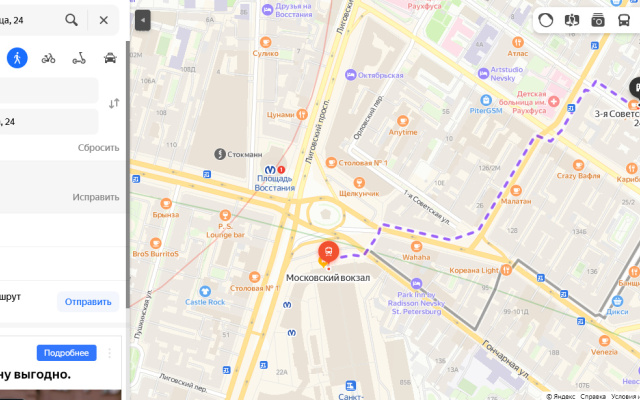Swap route start and destination points
Image resolution: width=640 pixels, height=400 pixels.
pyautogui.click(x=114, y=103)
